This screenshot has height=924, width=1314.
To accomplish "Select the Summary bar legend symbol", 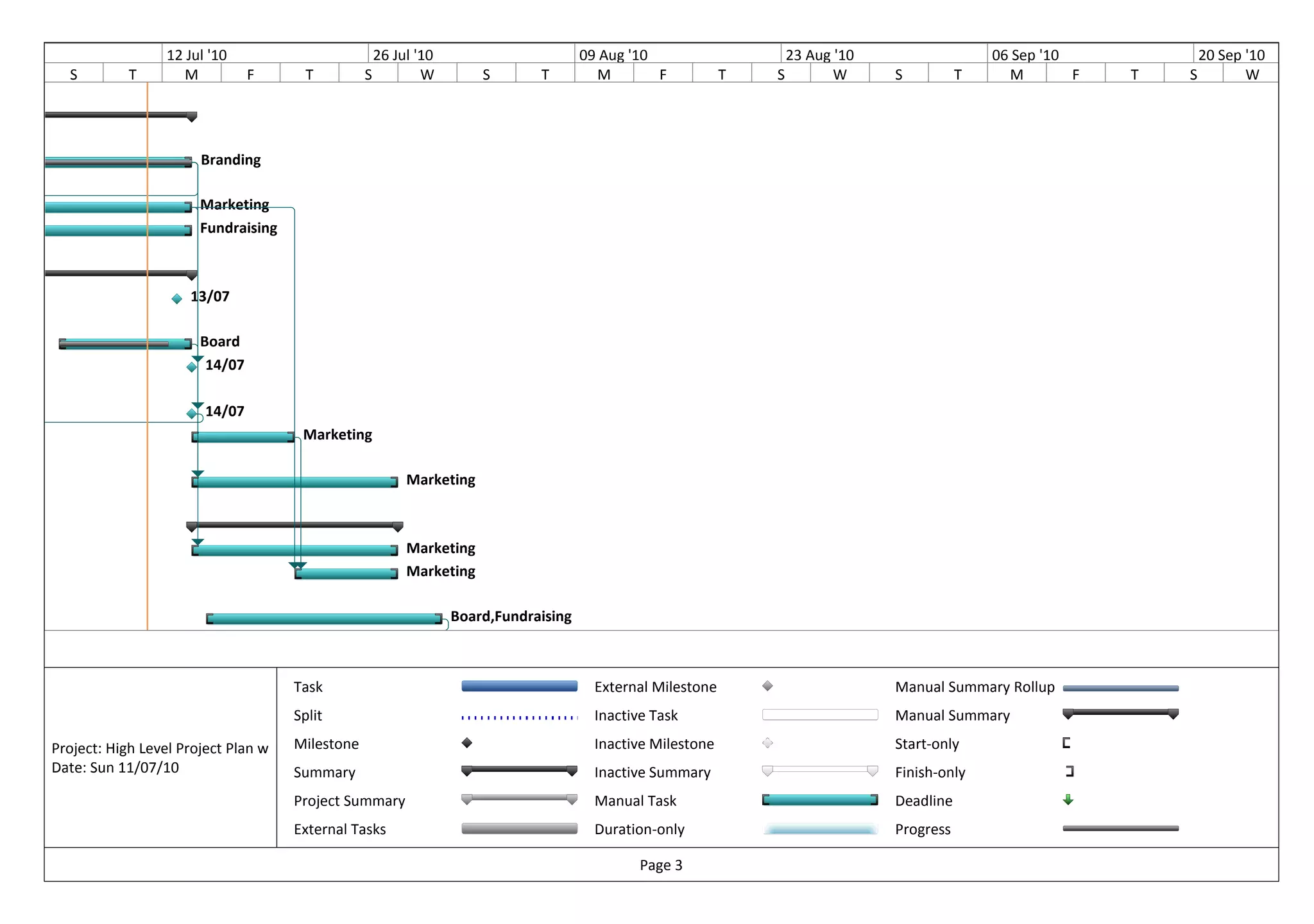I will (x=519, y=771).
